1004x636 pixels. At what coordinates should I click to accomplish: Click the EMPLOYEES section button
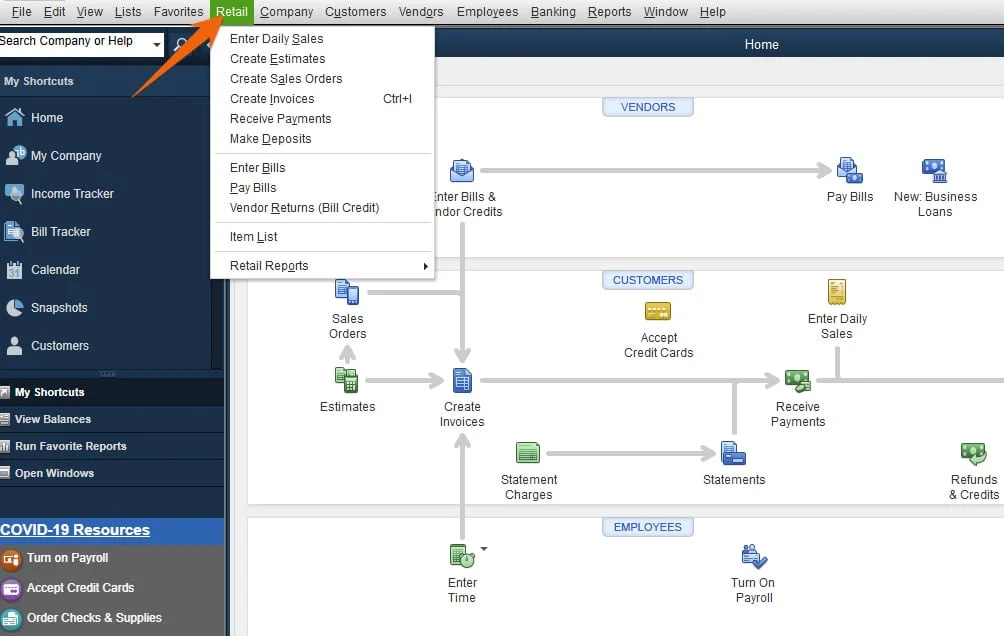click(647, 527)
